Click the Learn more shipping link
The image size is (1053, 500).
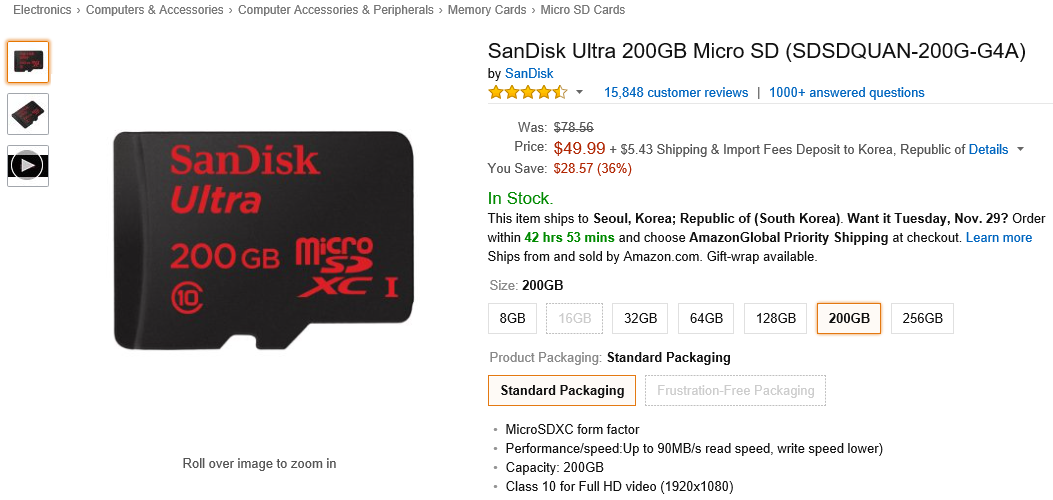pos(999,238)
